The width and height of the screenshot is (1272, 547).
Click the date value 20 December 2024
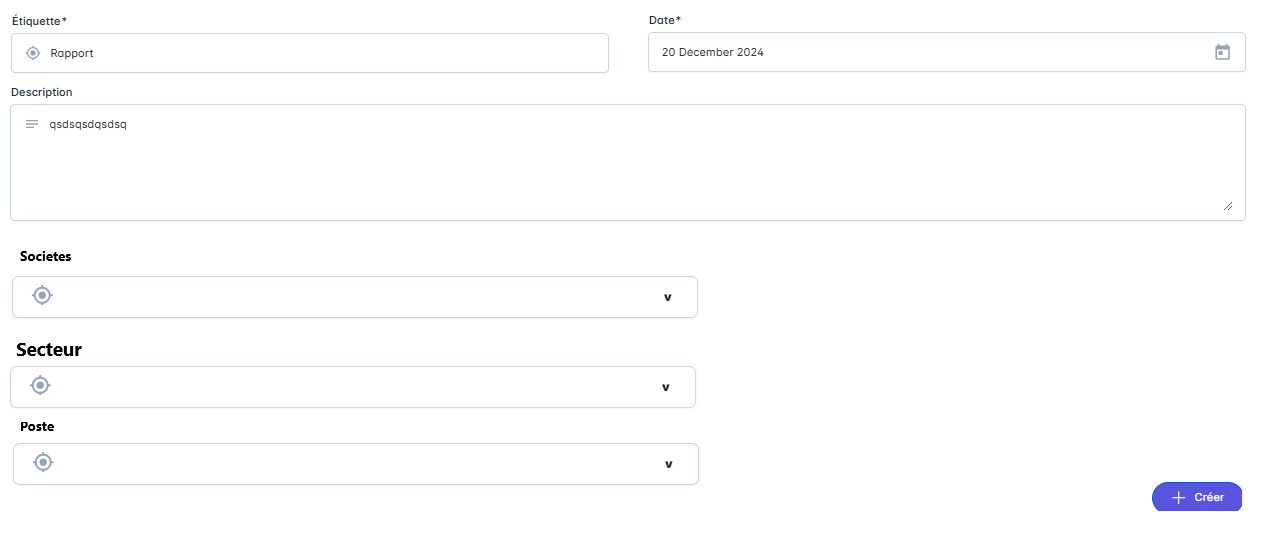[x=713, y=52]
